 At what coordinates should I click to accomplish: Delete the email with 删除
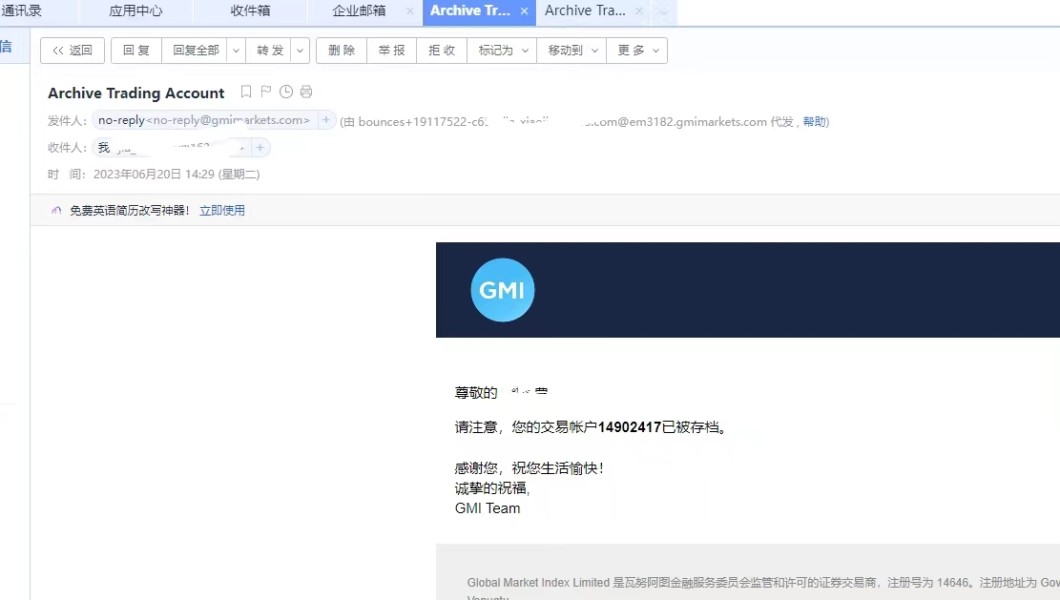coord(341,51)
